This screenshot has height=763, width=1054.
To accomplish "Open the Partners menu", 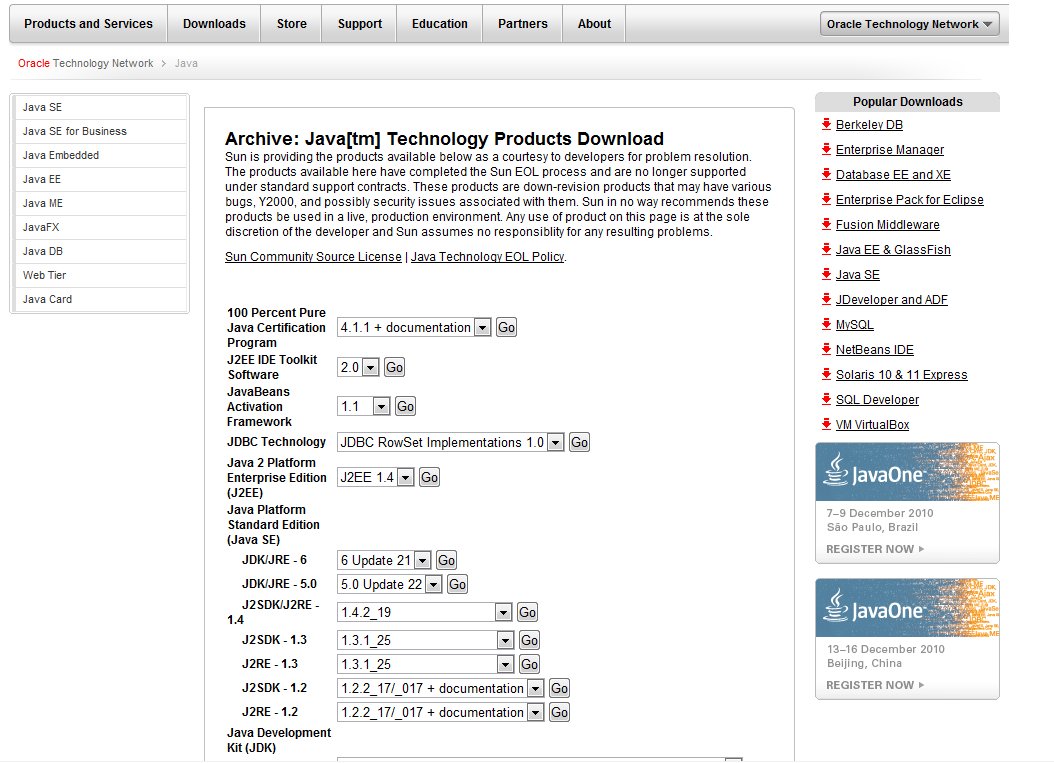I will tap(523, 24).
